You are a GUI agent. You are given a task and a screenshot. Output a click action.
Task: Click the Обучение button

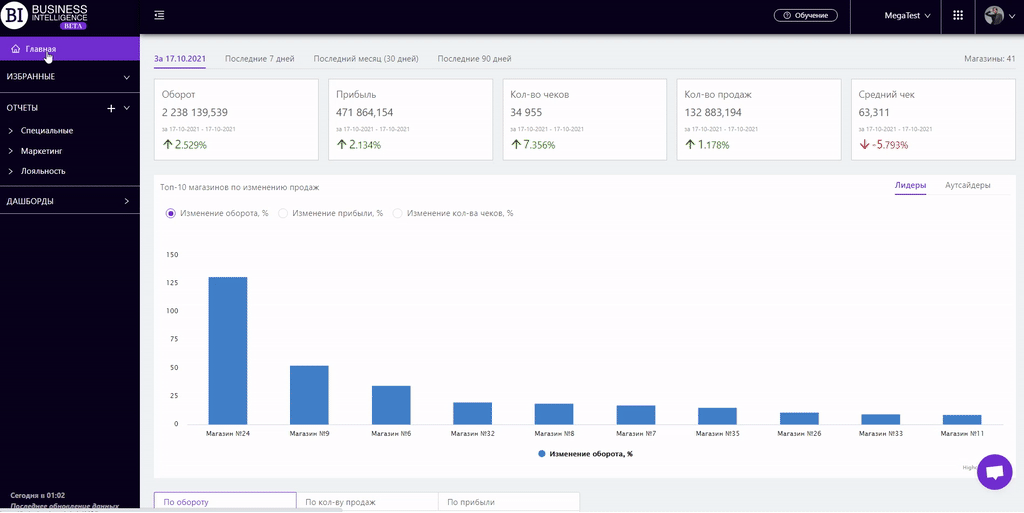[x=805, y=16]
